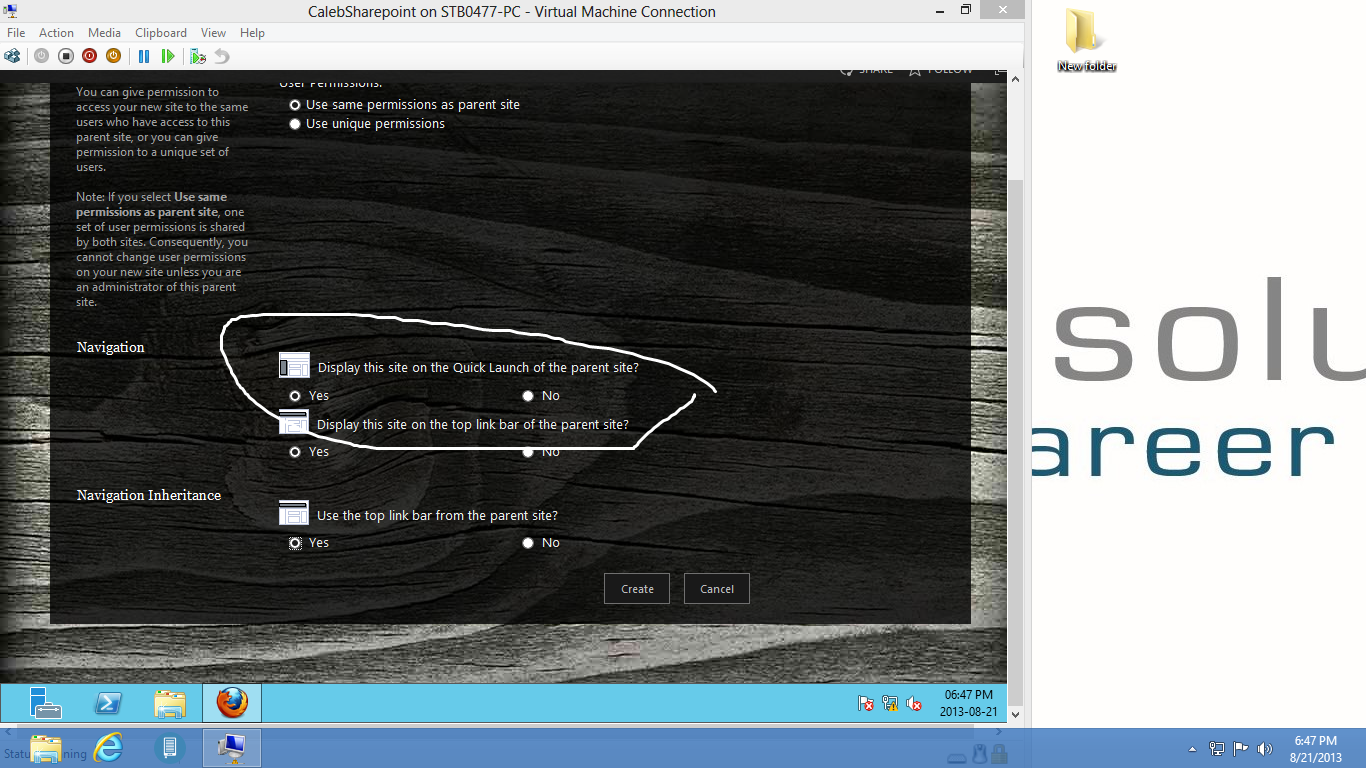The width and height of the screenshot is (1366, 768).
Task: Click the Cancel button
Action: pyautogui.click(x=717, y=589)
